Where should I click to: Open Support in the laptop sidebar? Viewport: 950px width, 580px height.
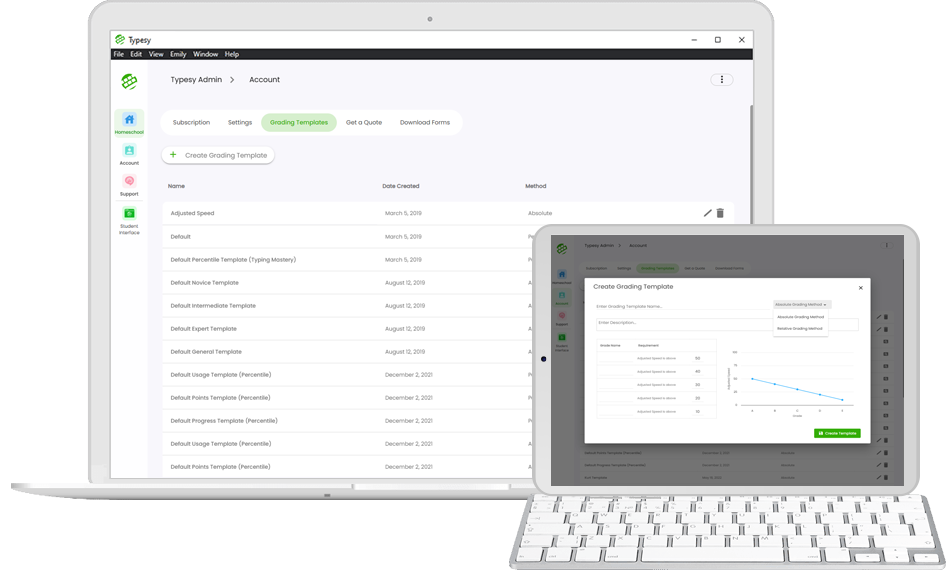pos(129,185)
